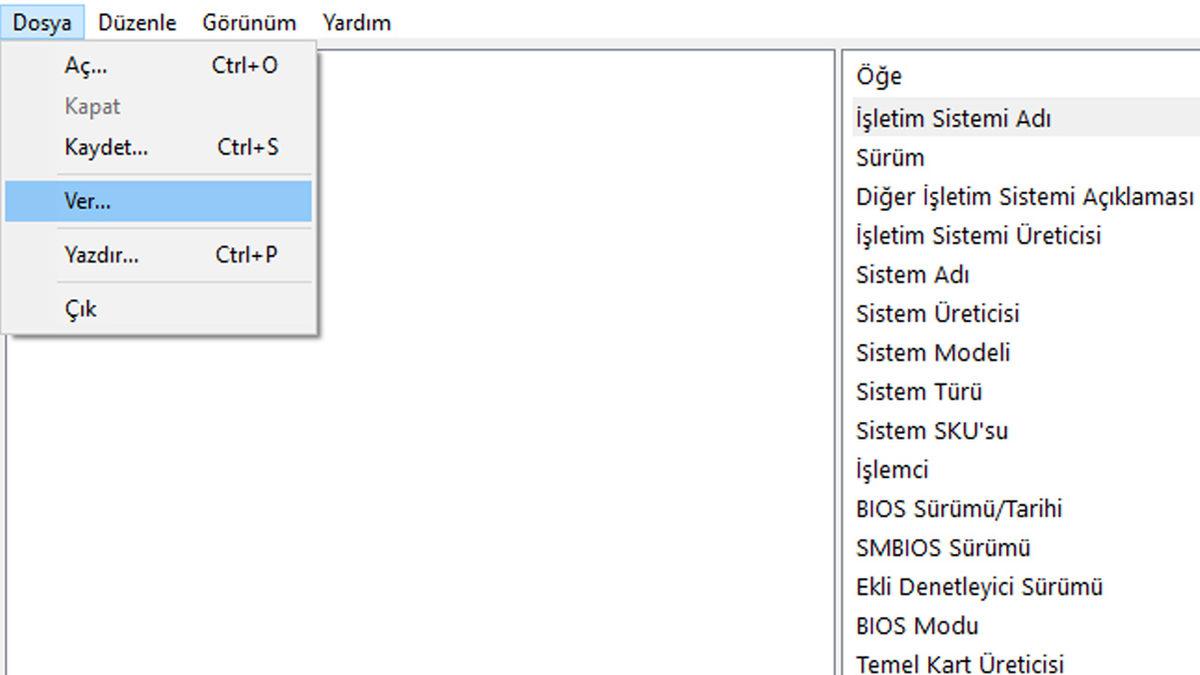Select the İşlemci row
Image resolution: width=1200 pixels, height=675 pixels.
pos(892,470)
